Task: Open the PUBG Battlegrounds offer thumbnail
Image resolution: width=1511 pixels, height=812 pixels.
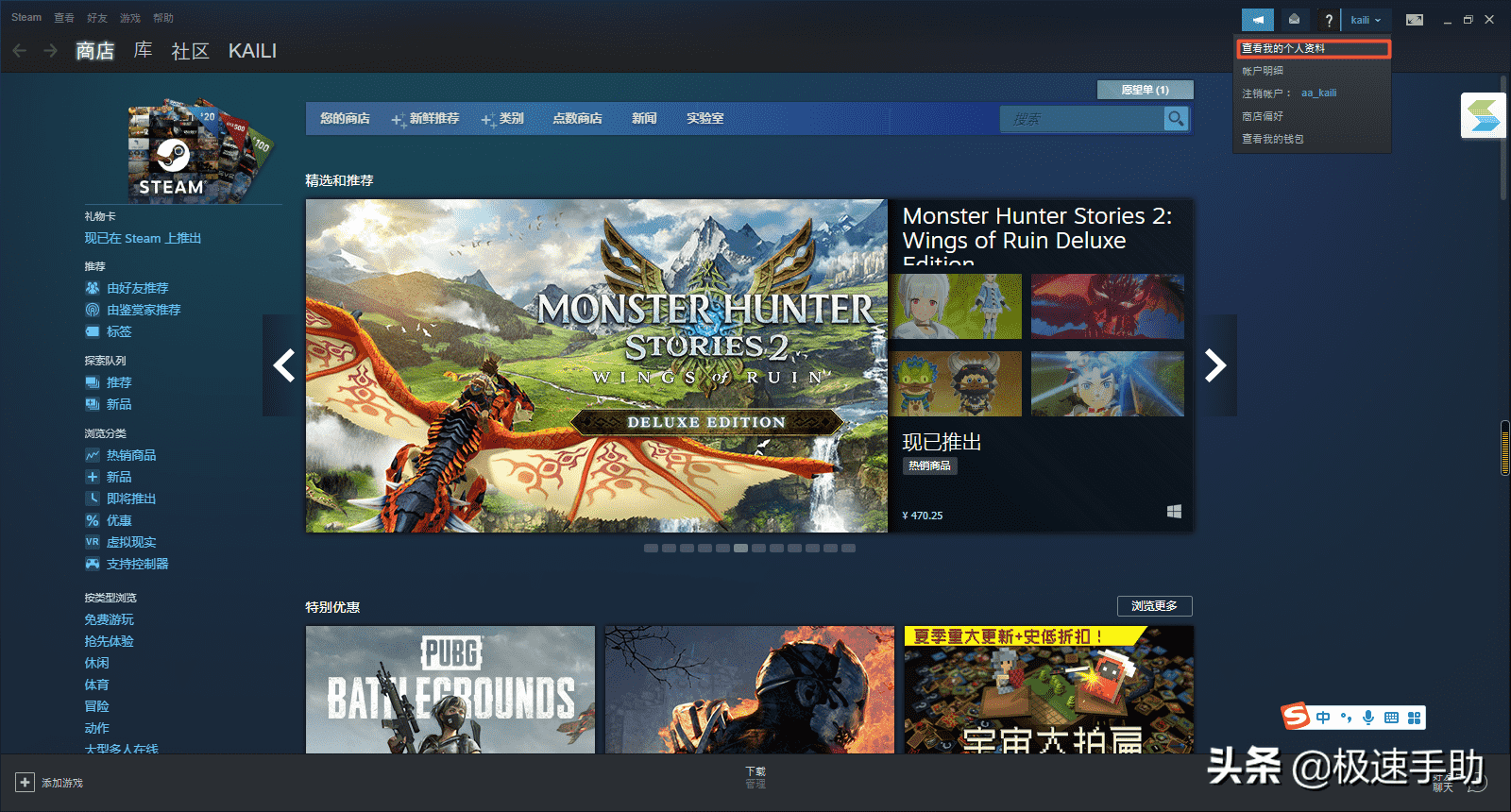Action: (x=450, y=689)
